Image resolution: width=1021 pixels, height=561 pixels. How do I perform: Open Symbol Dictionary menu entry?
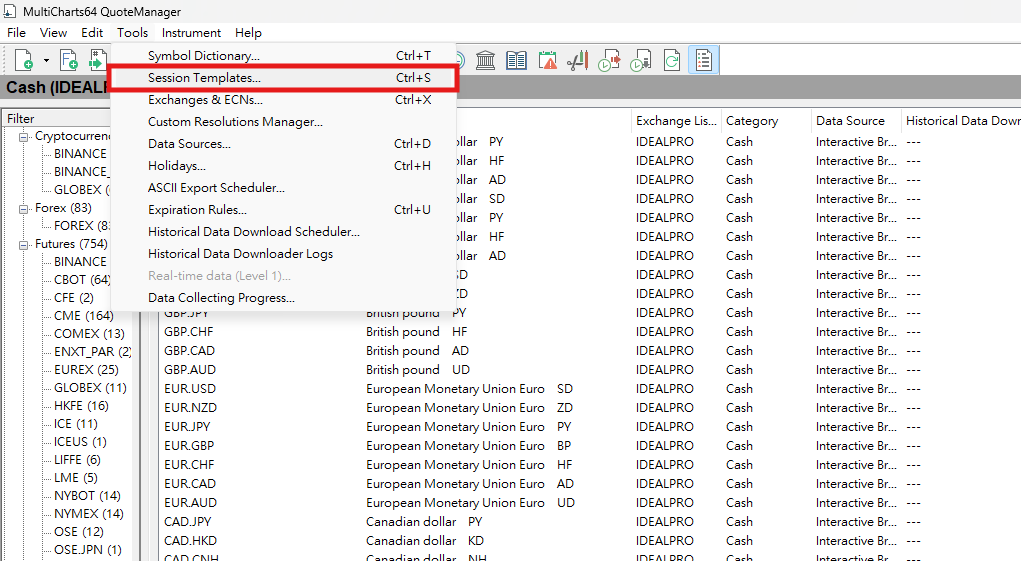coord(203,56)
